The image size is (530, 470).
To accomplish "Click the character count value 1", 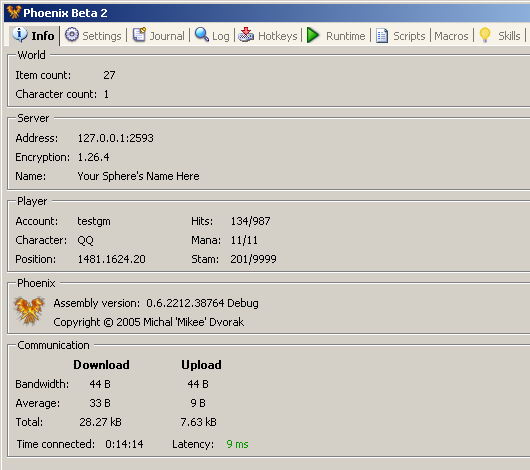I will point(106,94).
